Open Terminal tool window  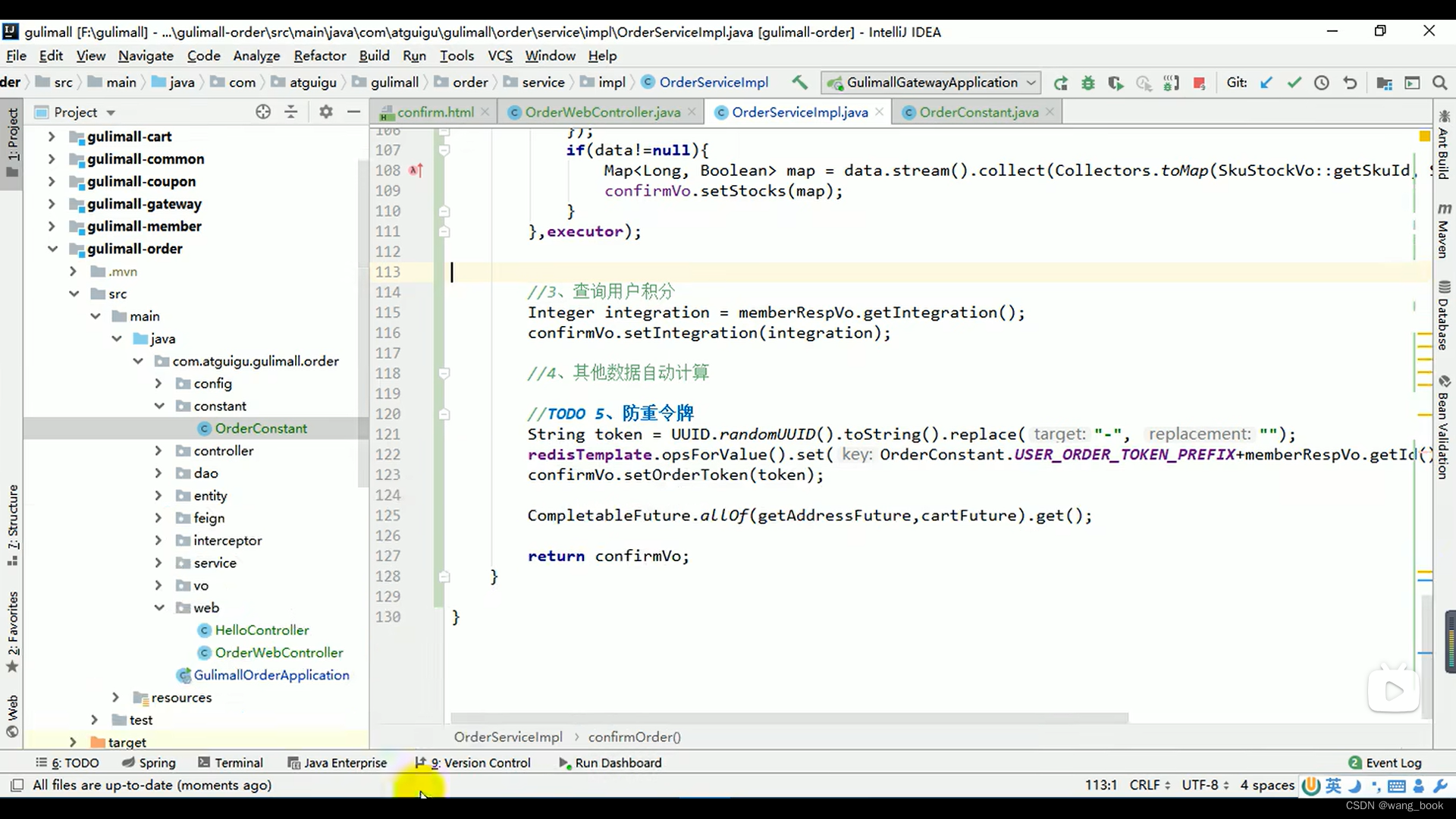(x=231, y=763)
